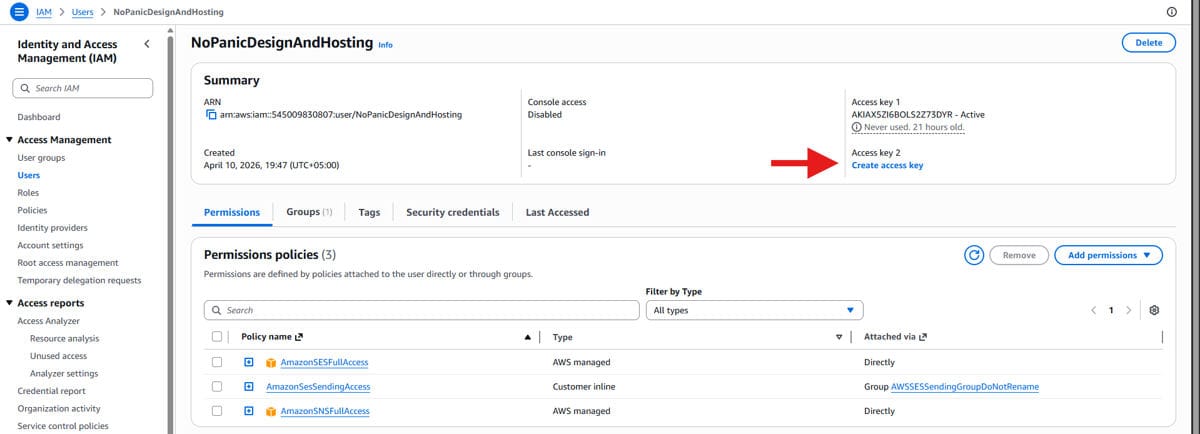Click the Info link beside user name
The height and width of the screenshot is (434, 1200).
(385, 45)
